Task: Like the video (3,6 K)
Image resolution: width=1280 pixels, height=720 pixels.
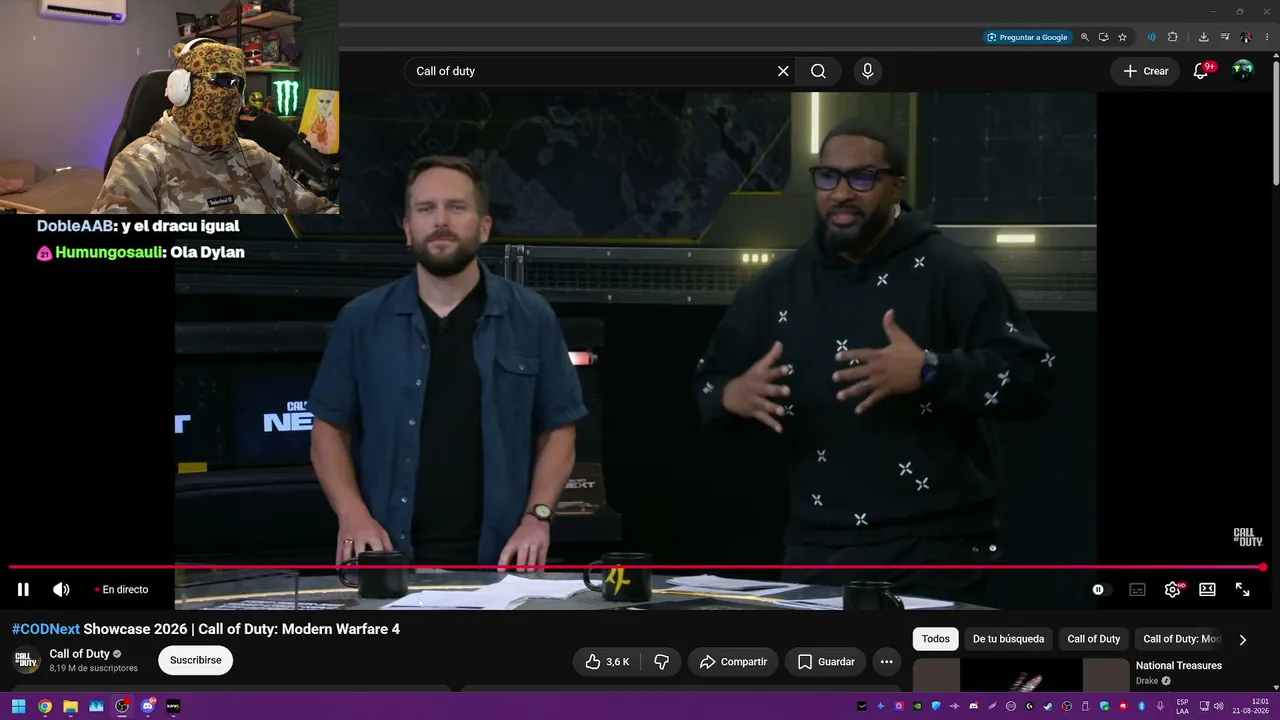Action: tap(607, 662)
